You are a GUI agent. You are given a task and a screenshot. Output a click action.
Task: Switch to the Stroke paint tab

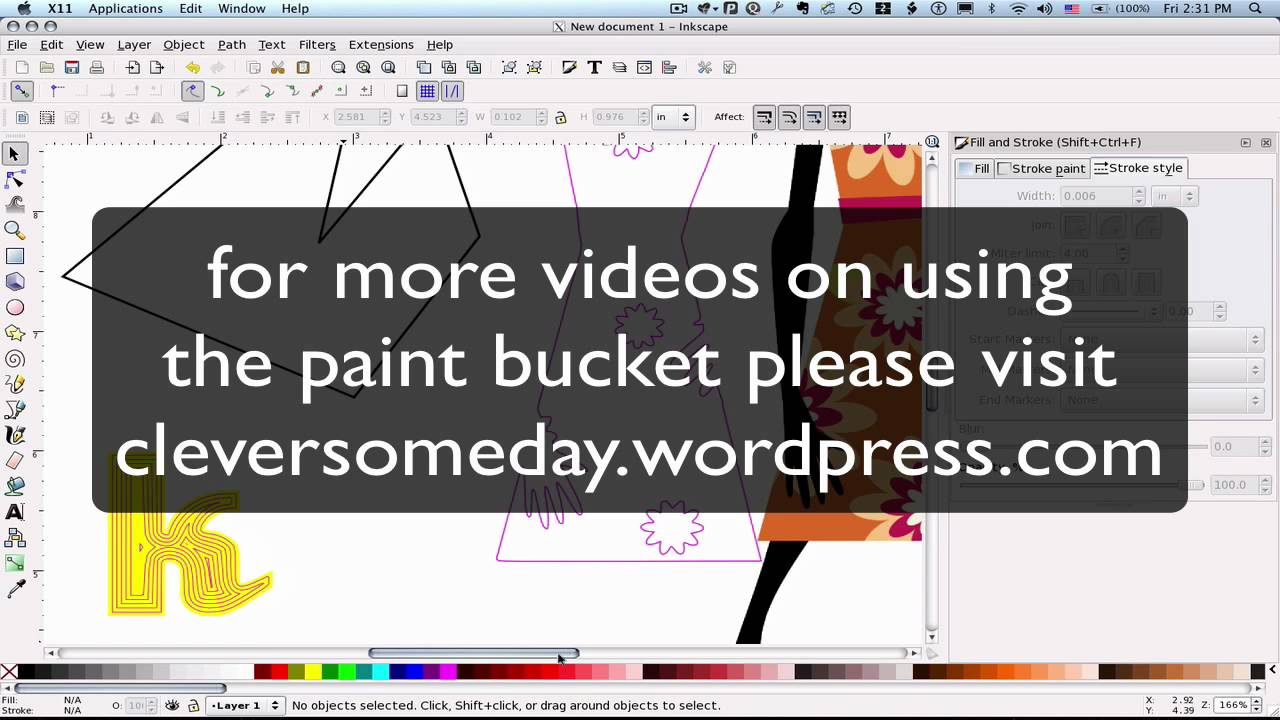pos(1043,168)
